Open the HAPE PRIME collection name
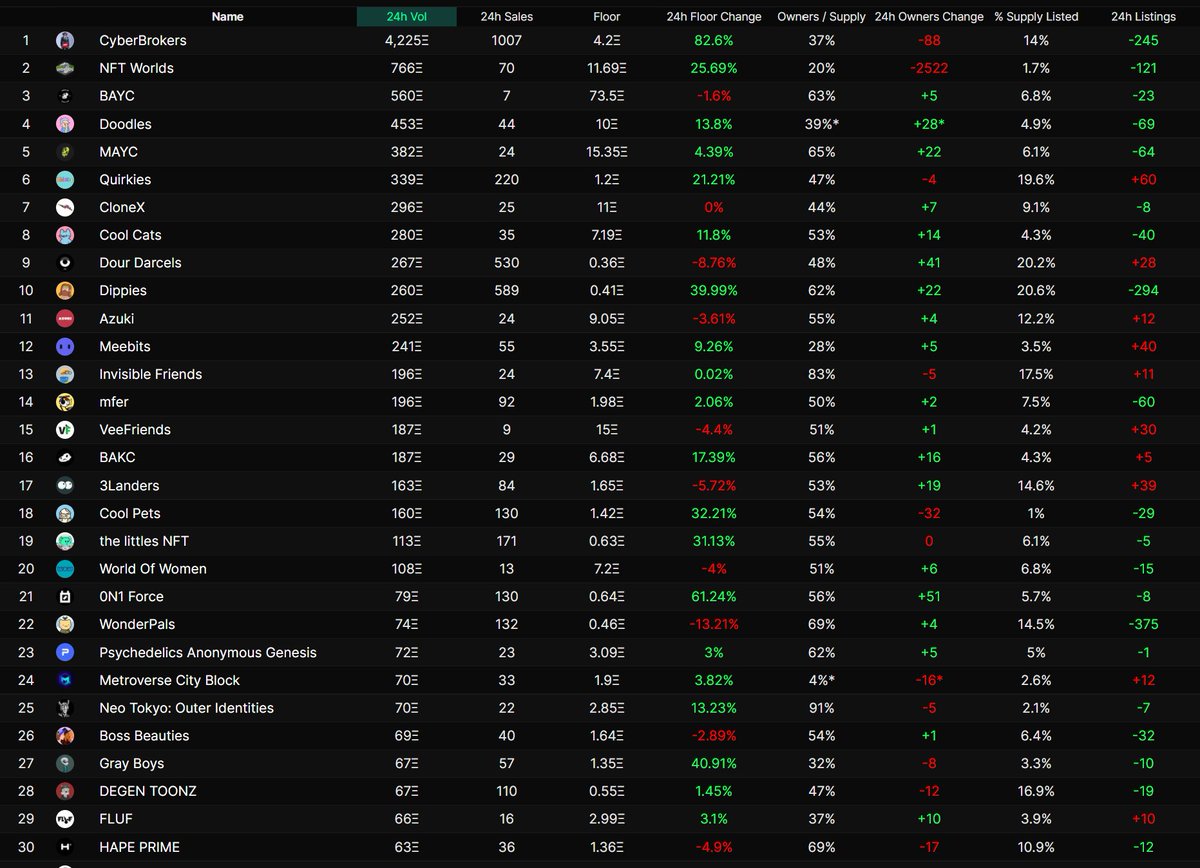Screen dimensions: 1200x868 [140, 847]
